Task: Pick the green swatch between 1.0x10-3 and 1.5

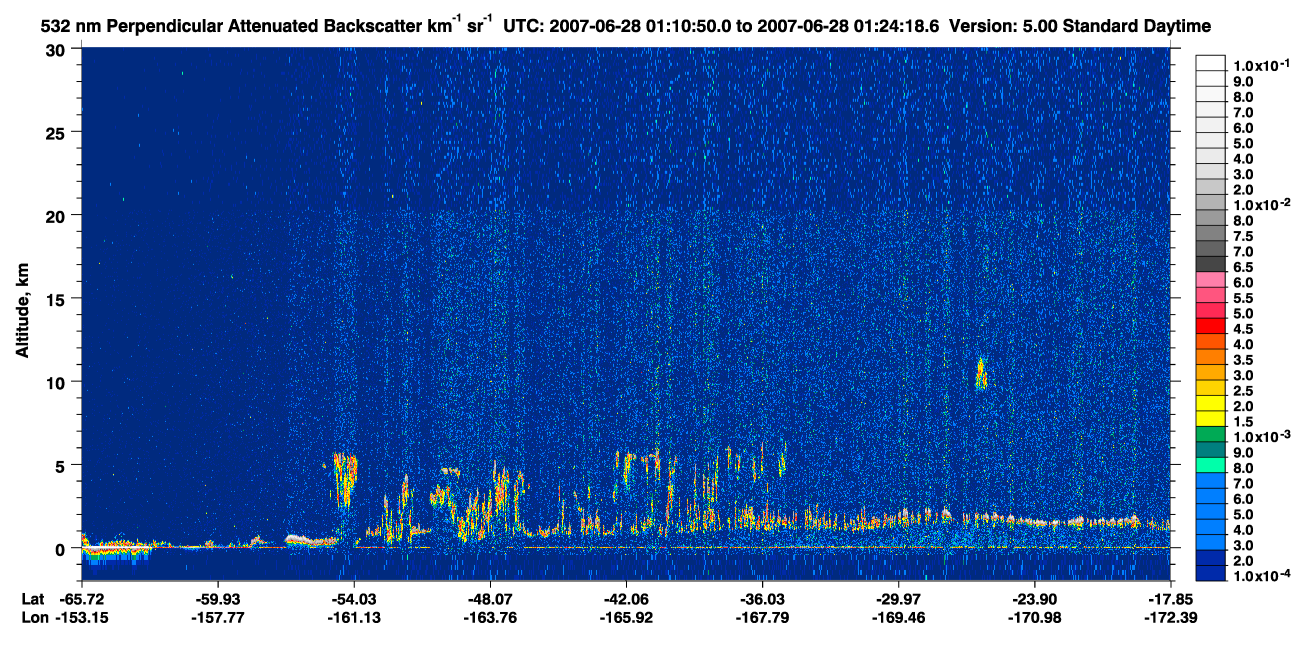Action: tap(1210, 434)
